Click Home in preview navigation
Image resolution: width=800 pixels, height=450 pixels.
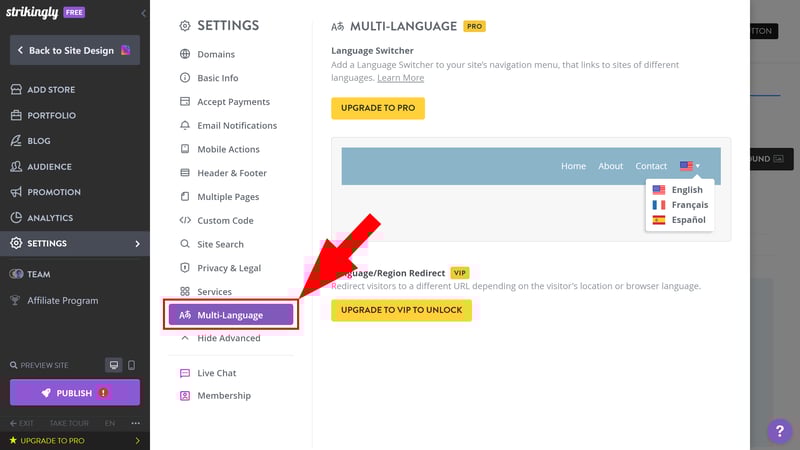(x=573, y=166)
